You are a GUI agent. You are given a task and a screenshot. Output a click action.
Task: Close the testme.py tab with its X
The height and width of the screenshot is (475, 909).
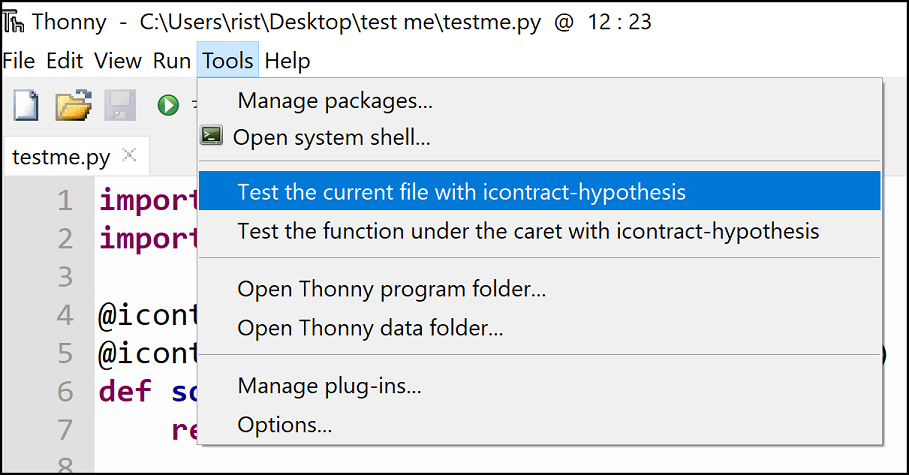click(129, 155)
